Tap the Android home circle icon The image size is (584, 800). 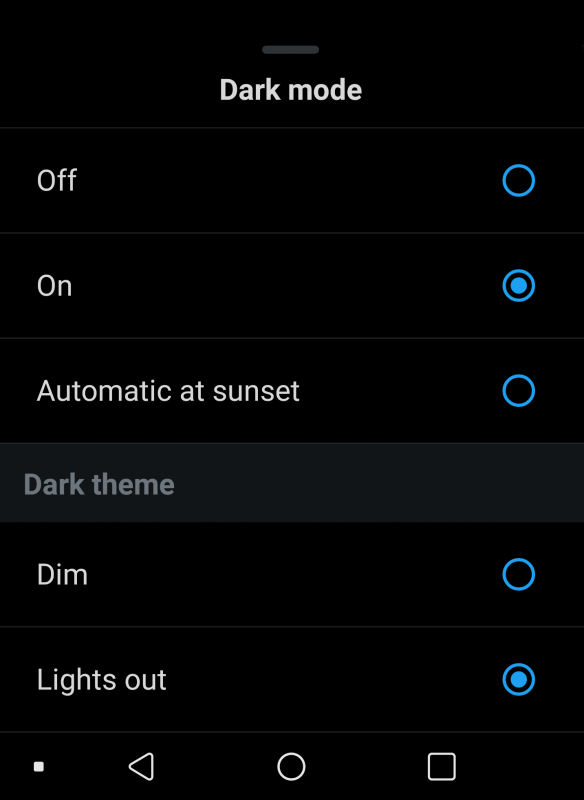291,766
